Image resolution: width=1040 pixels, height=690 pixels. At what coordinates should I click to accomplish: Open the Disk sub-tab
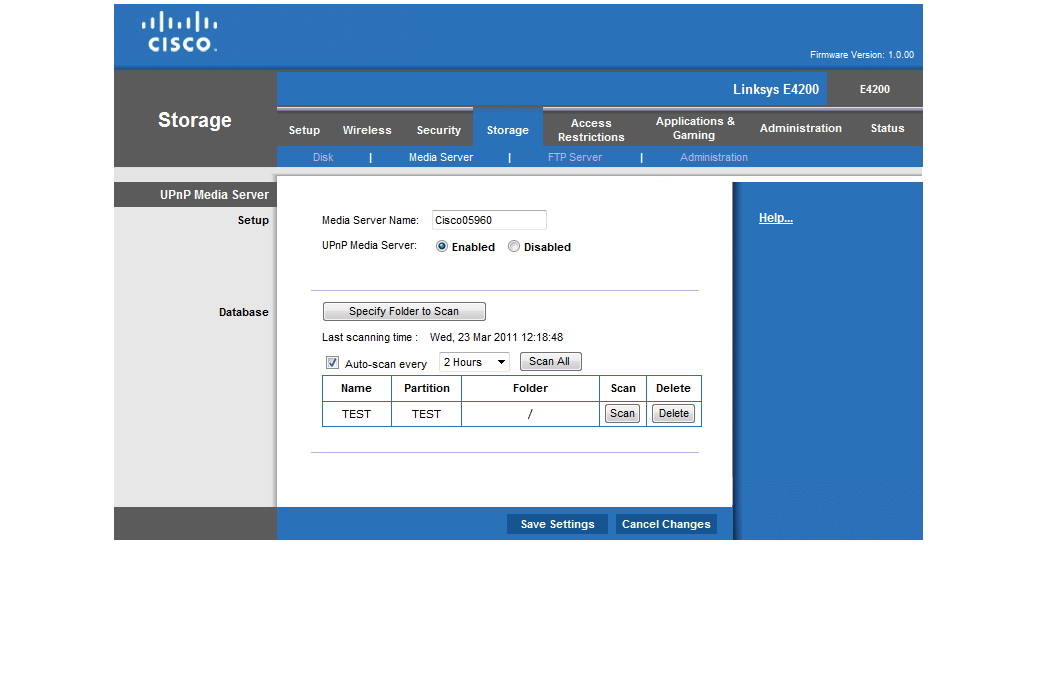point(323,157)
